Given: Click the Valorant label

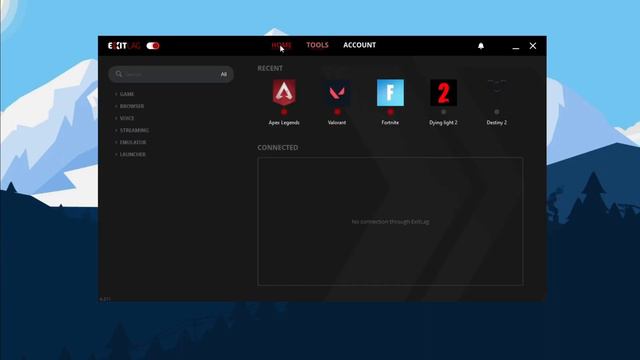Looking at the screenshot, I should 337,122.
